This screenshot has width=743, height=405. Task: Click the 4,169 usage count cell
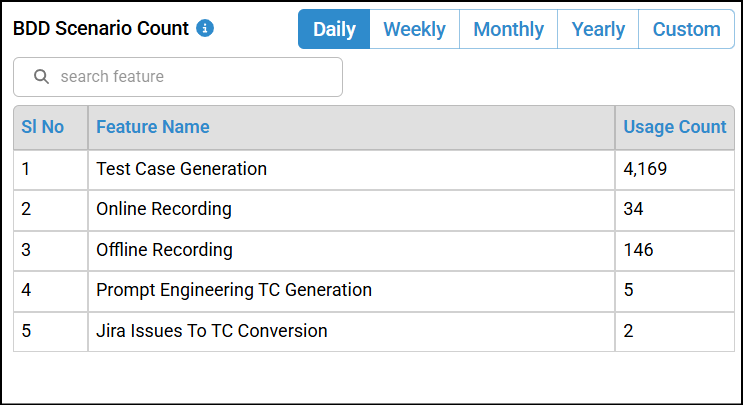tap(645, 169)
